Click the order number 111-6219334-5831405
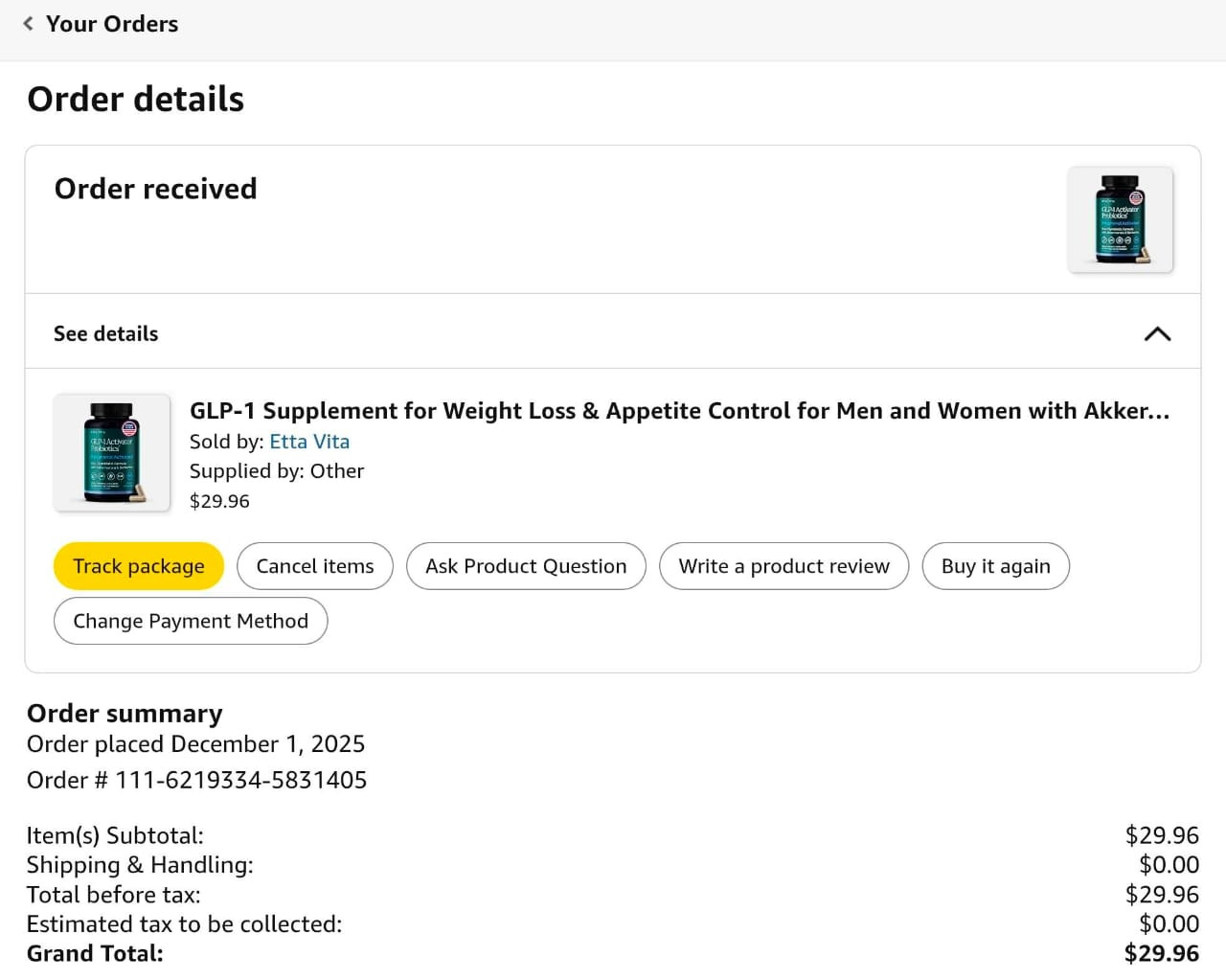 [240, 780]
